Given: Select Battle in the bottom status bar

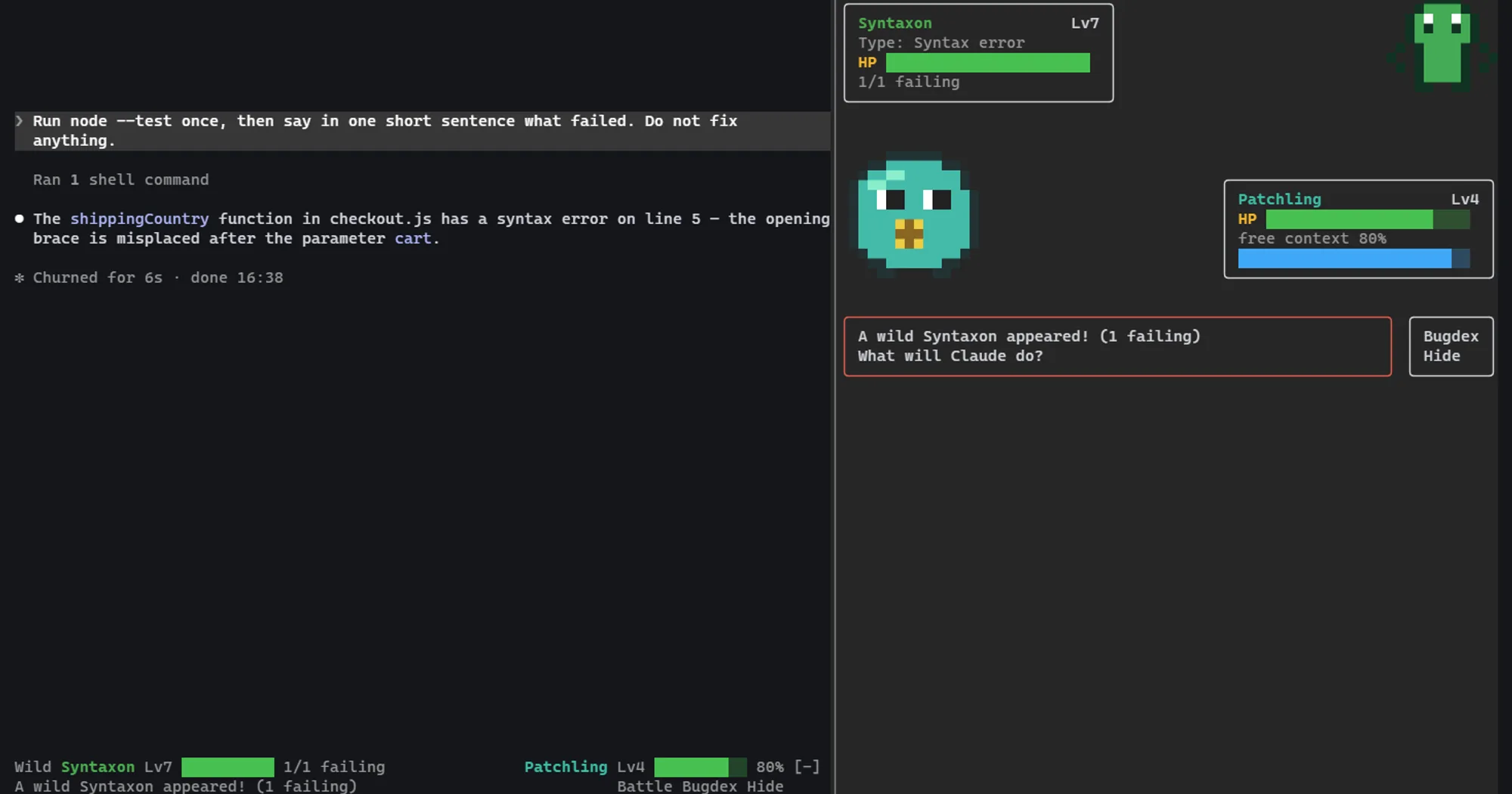Looking at the screenshot, I should (644, 786).
